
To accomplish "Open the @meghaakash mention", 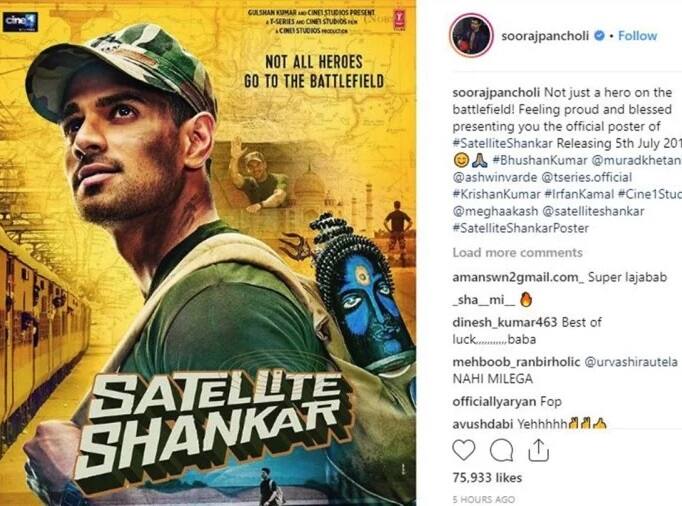I will click(x=495, y=211).
